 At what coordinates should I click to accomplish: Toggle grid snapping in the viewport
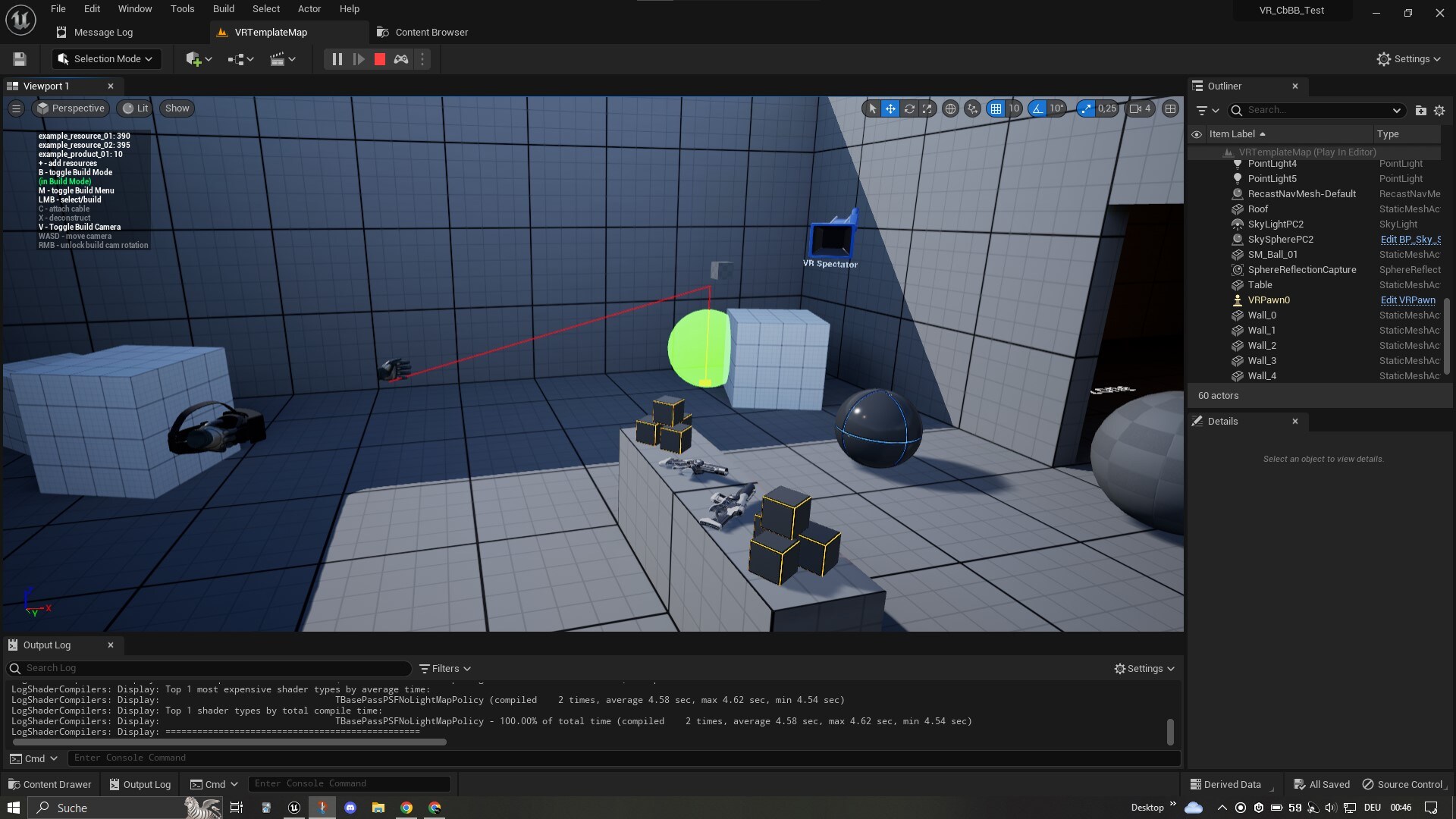[x=996, y=108]
